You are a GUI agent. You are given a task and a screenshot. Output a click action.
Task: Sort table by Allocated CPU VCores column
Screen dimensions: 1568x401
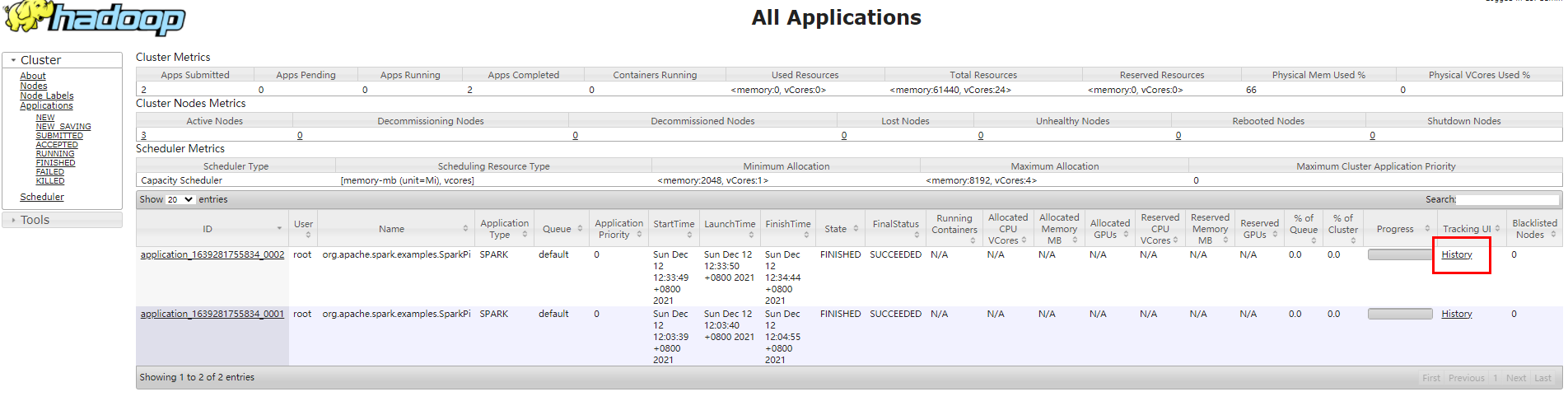tap(1008, 229)
